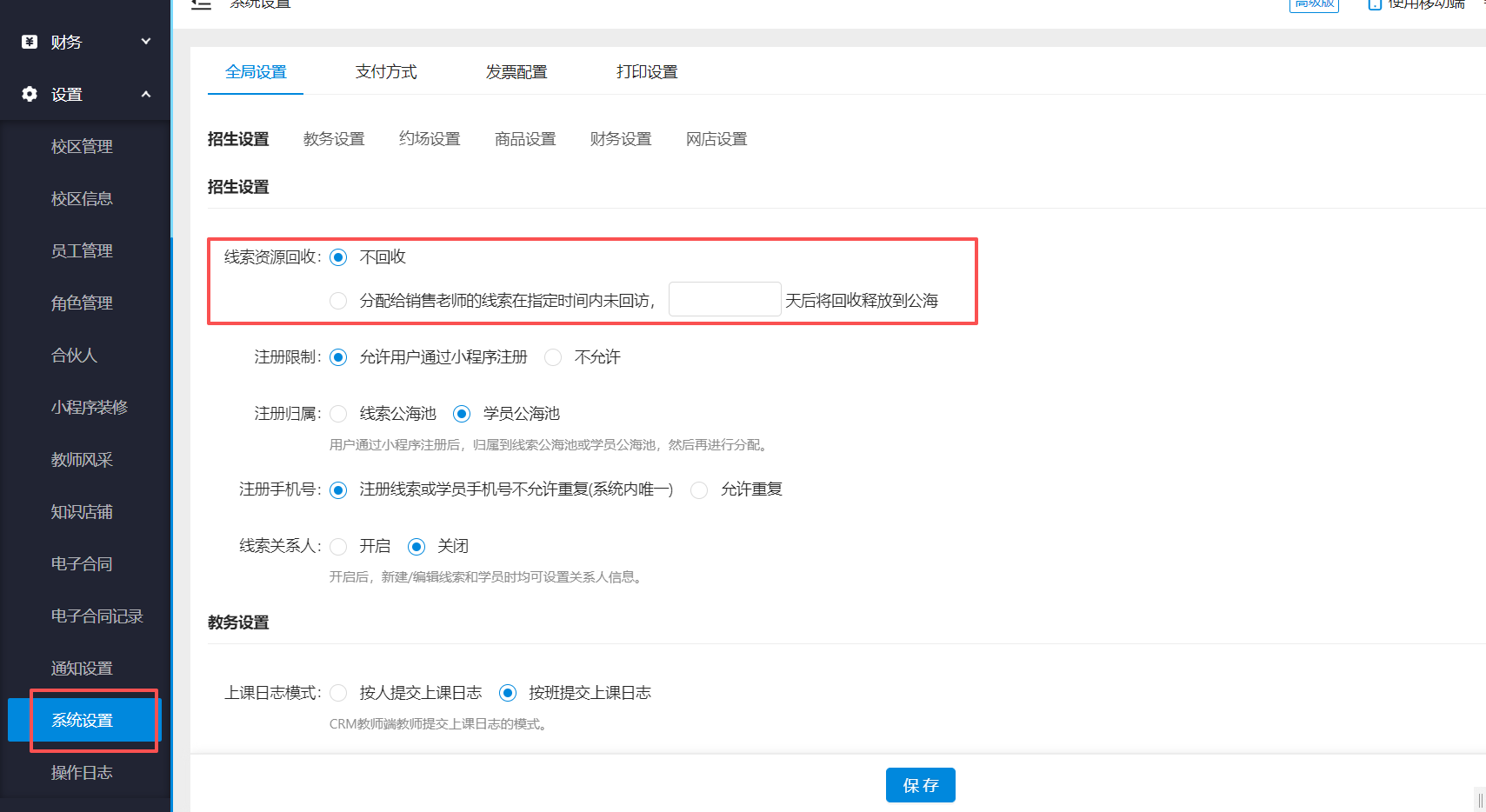The image size is (1486, 812).
Task: Open 操作日志 from the sidebar
Action: [81, 772]
